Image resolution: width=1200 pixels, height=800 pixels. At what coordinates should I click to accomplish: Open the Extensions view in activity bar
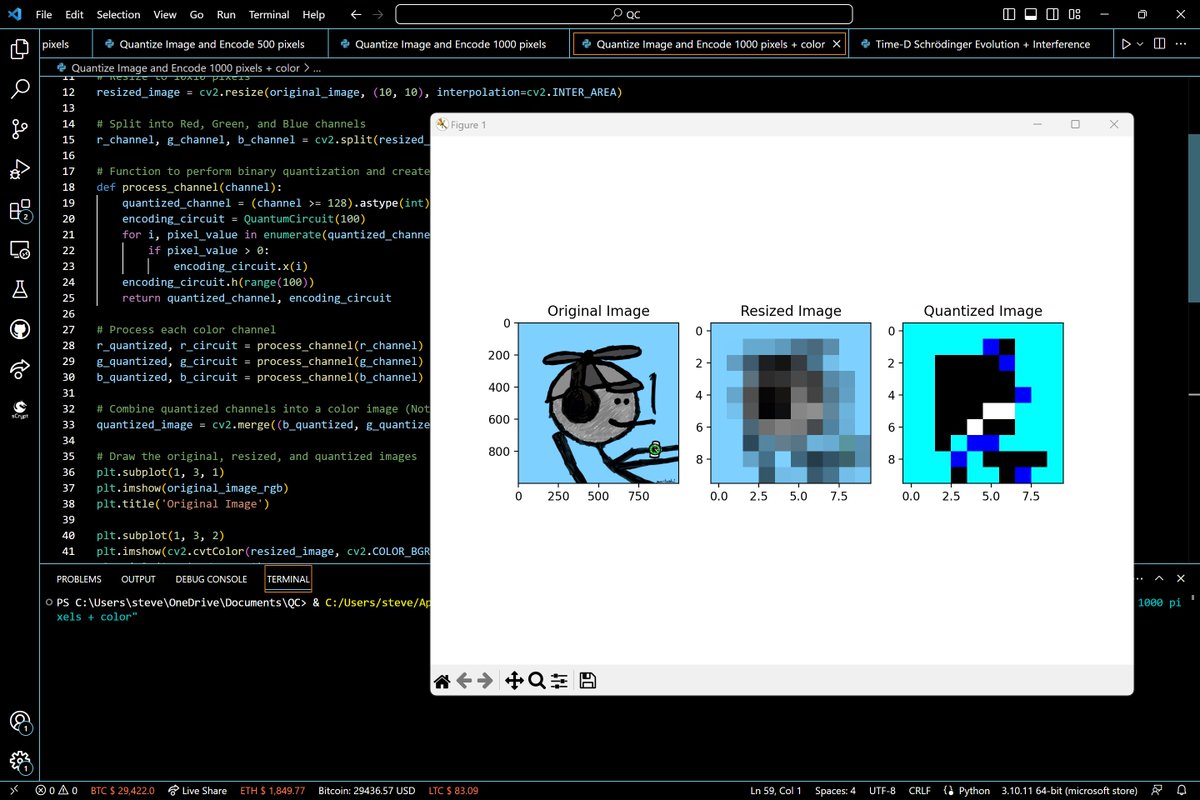[x=20, y=210]
